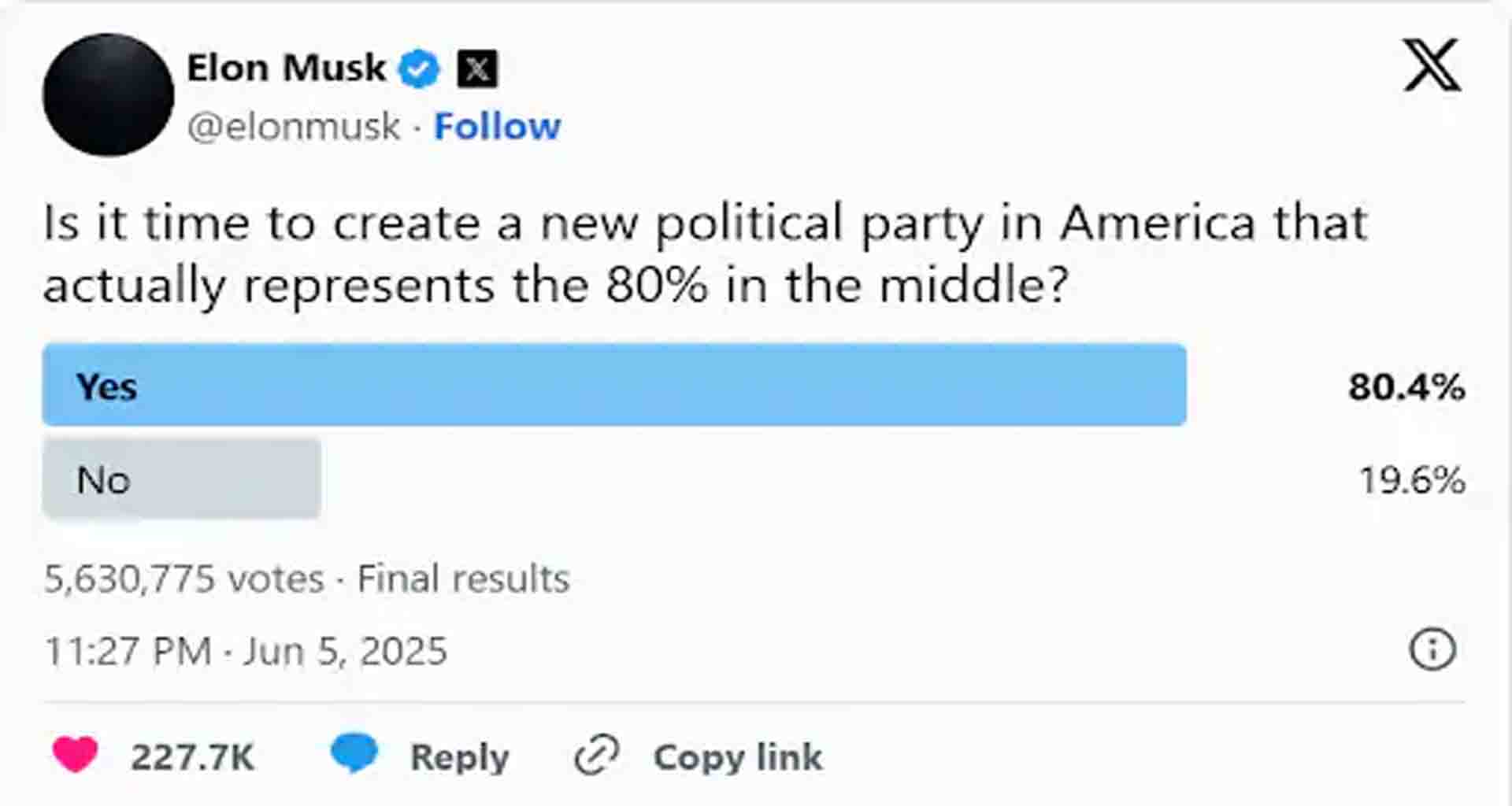This screenshot has width=1512, height=806.
Task: Open the info circle icon
Action: (1432, 649)
